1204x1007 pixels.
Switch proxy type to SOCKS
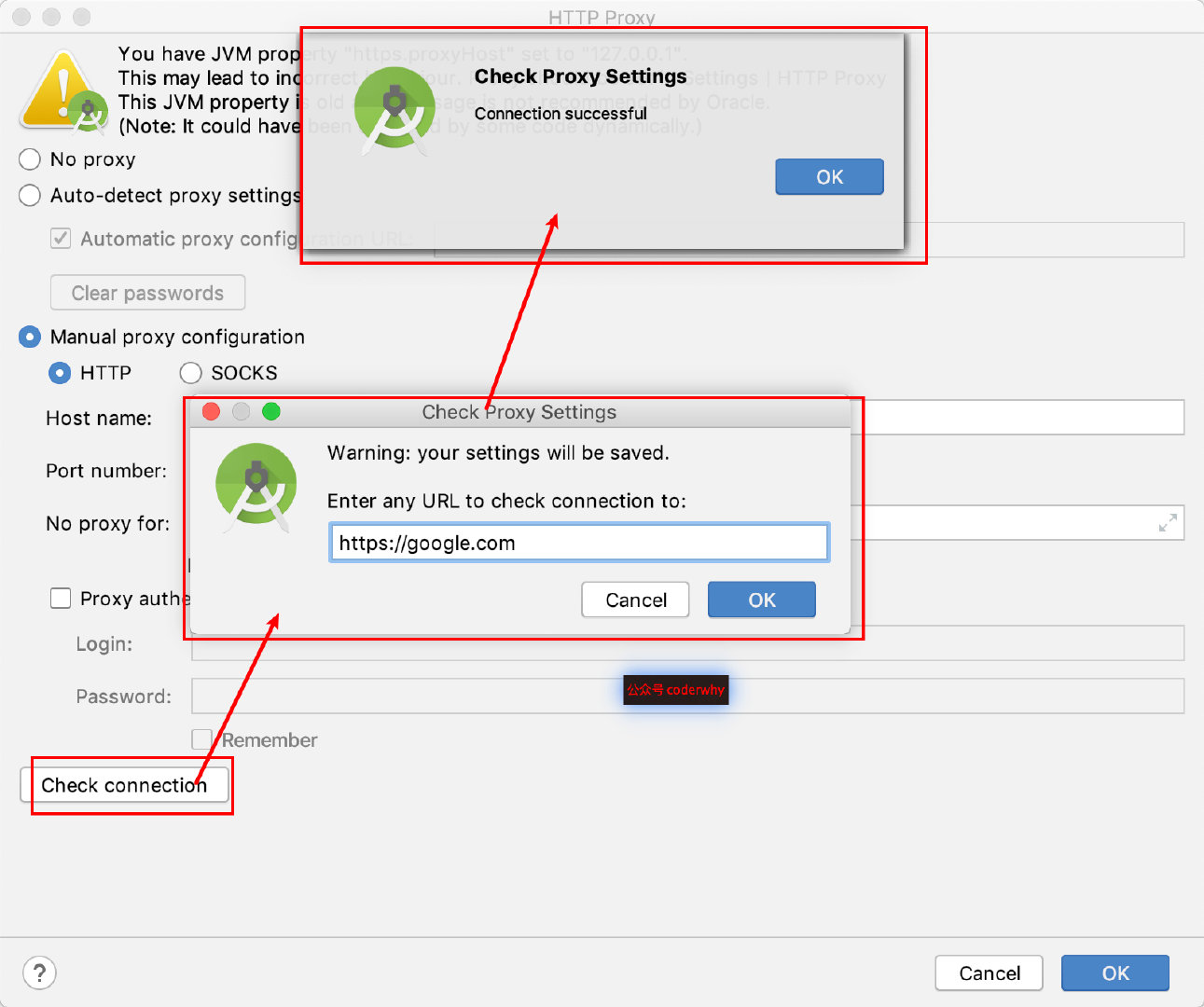tap(190, 373)
